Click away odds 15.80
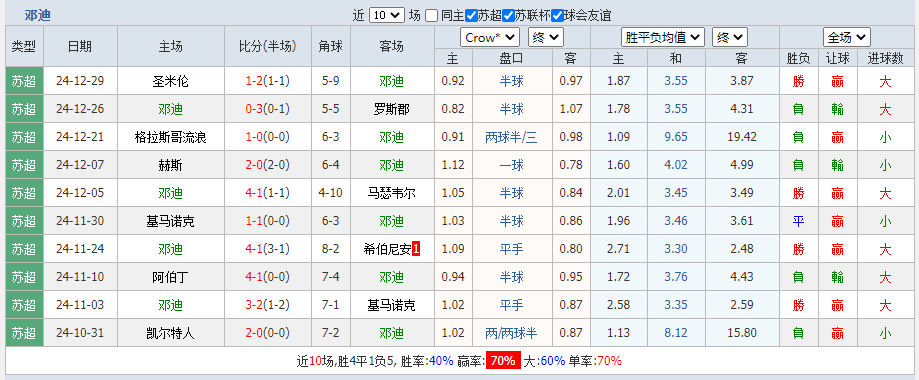 click(x=742, y=333)
